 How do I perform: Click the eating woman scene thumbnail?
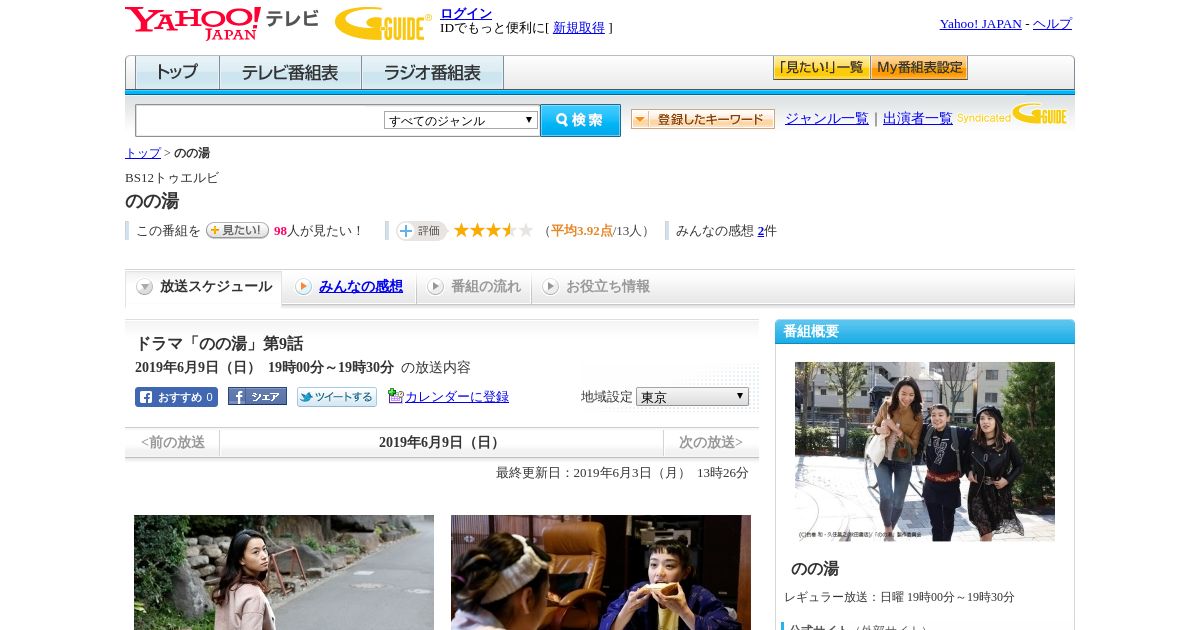(x=601, y=572)
